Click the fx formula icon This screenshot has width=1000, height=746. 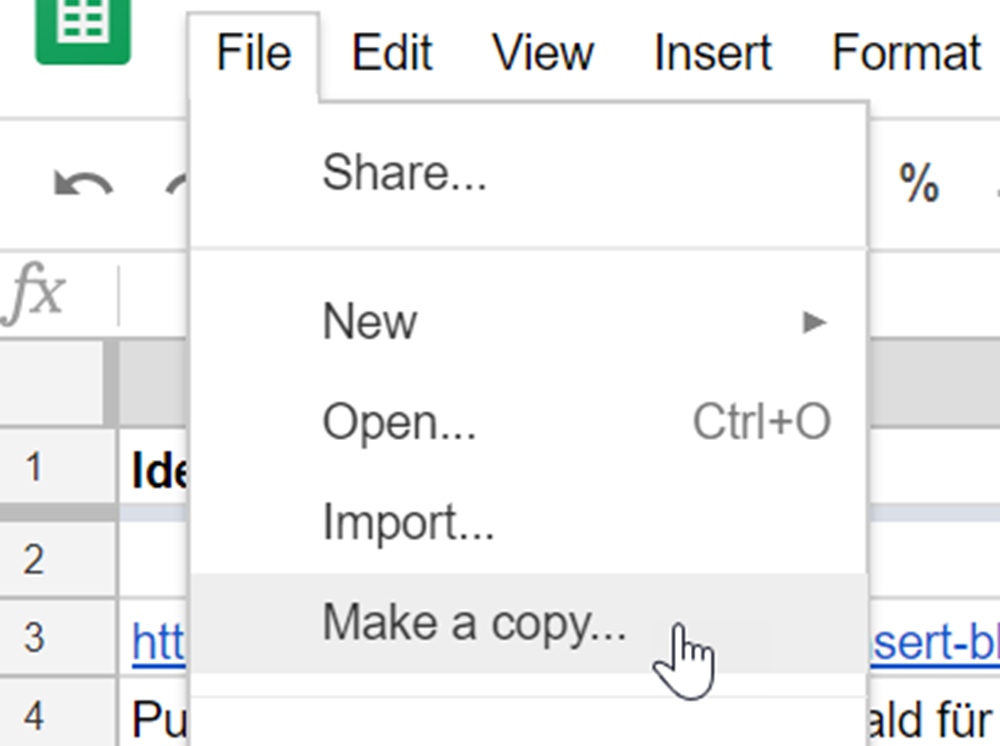33,293
